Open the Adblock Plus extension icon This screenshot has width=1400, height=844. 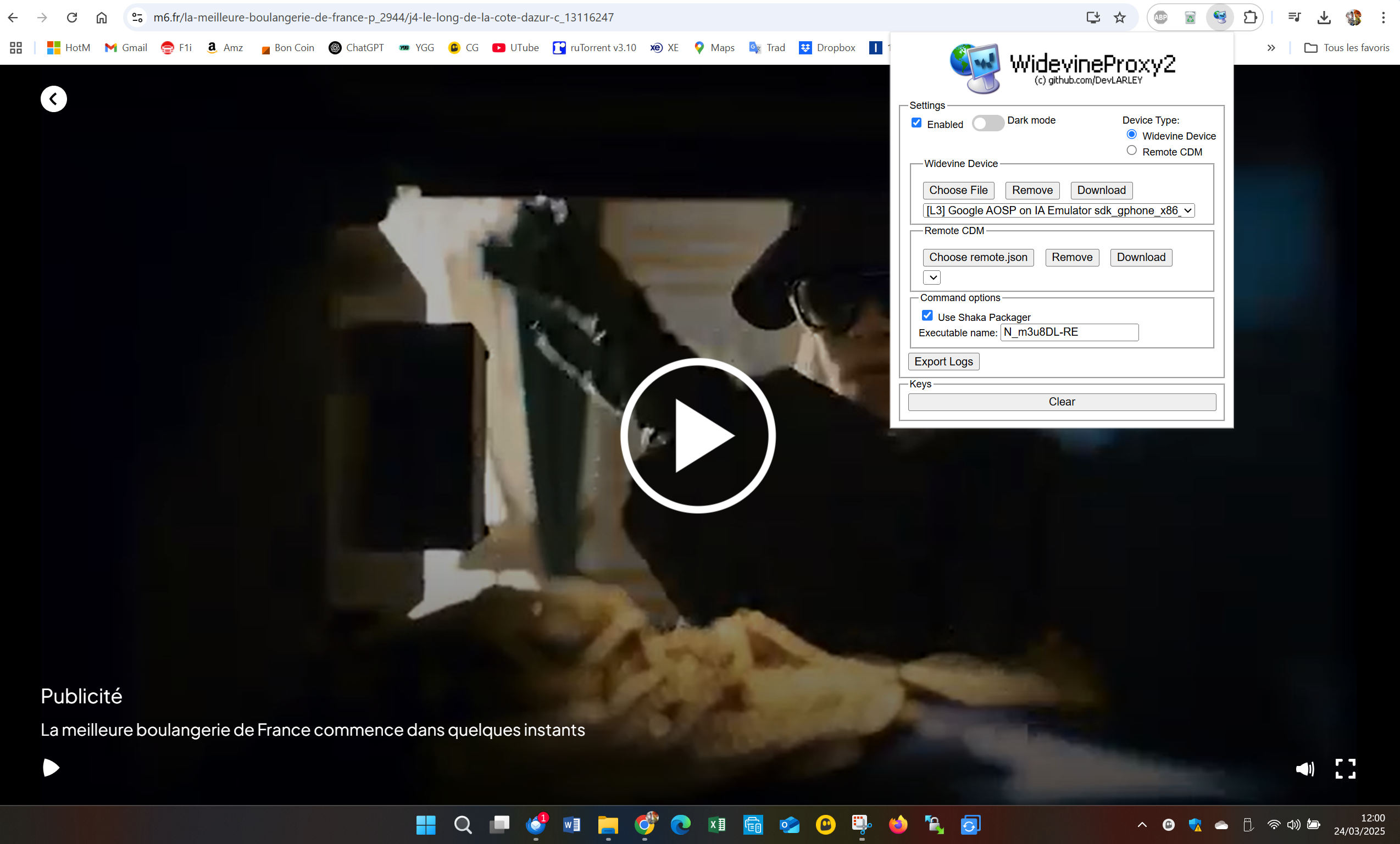1161,18
